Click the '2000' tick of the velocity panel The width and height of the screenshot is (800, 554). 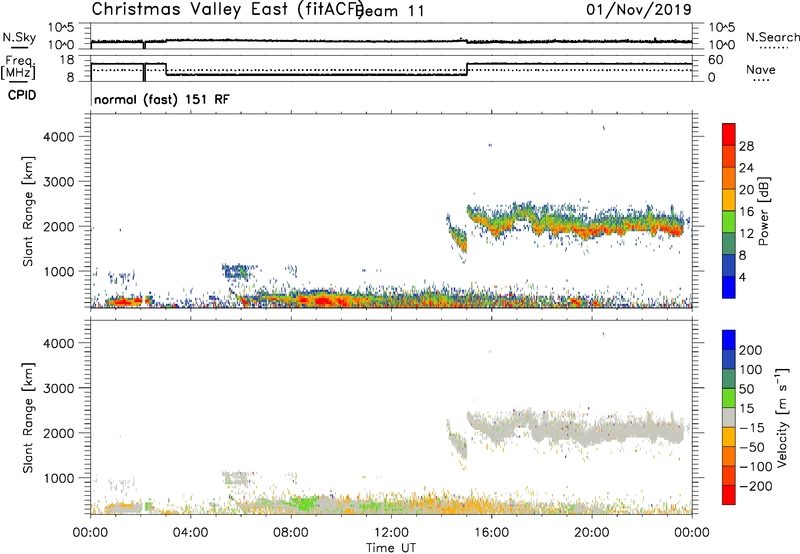coord(59,433)
